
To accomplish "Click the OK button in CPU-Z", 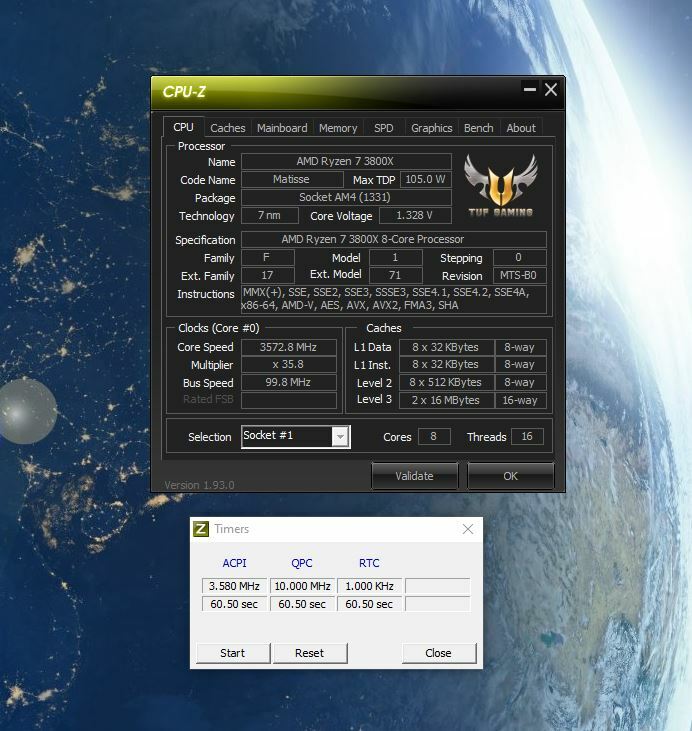I will (511, 476).
